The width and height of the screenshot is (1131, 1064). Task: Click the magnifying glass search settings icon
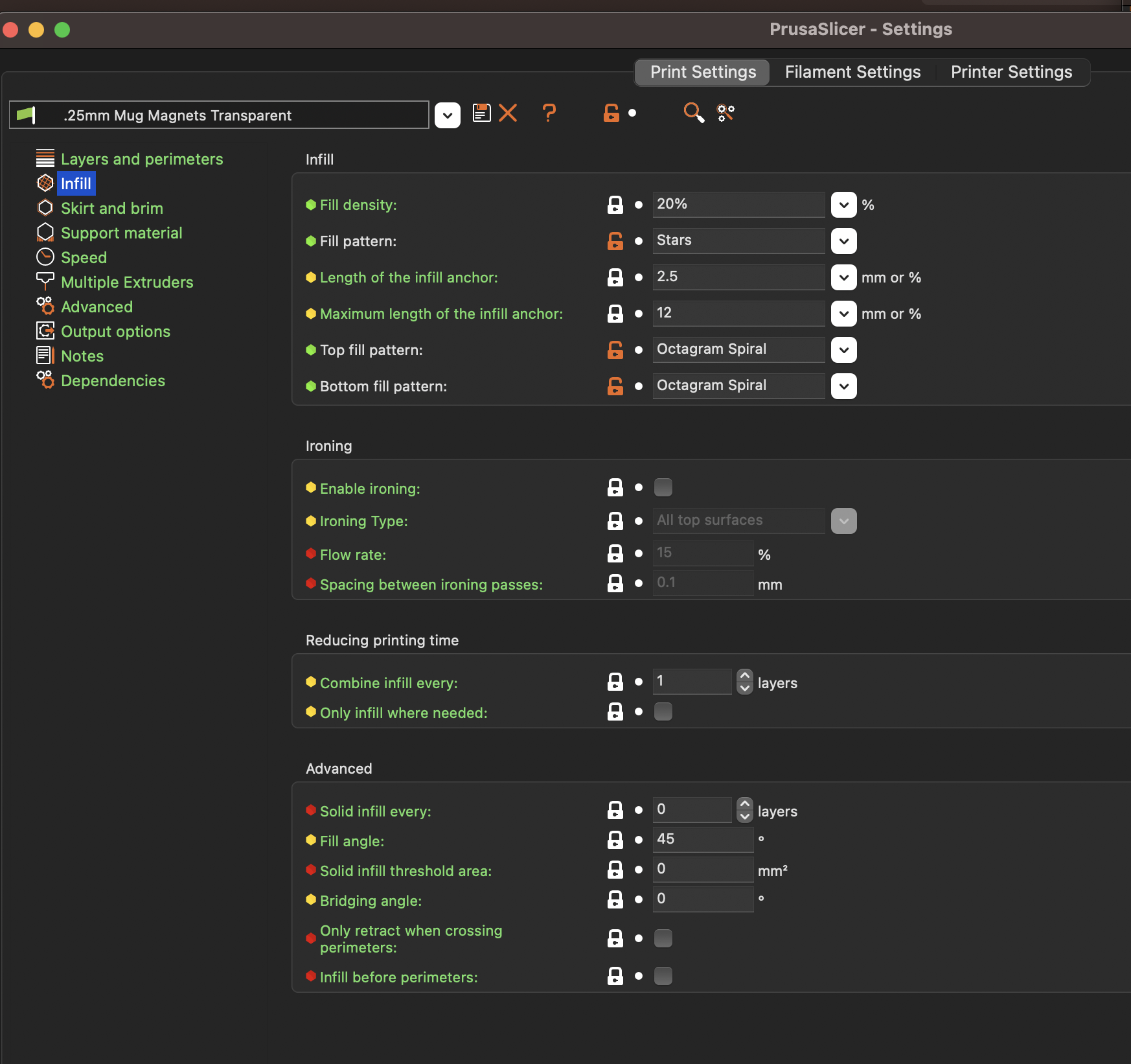point(694,113)
